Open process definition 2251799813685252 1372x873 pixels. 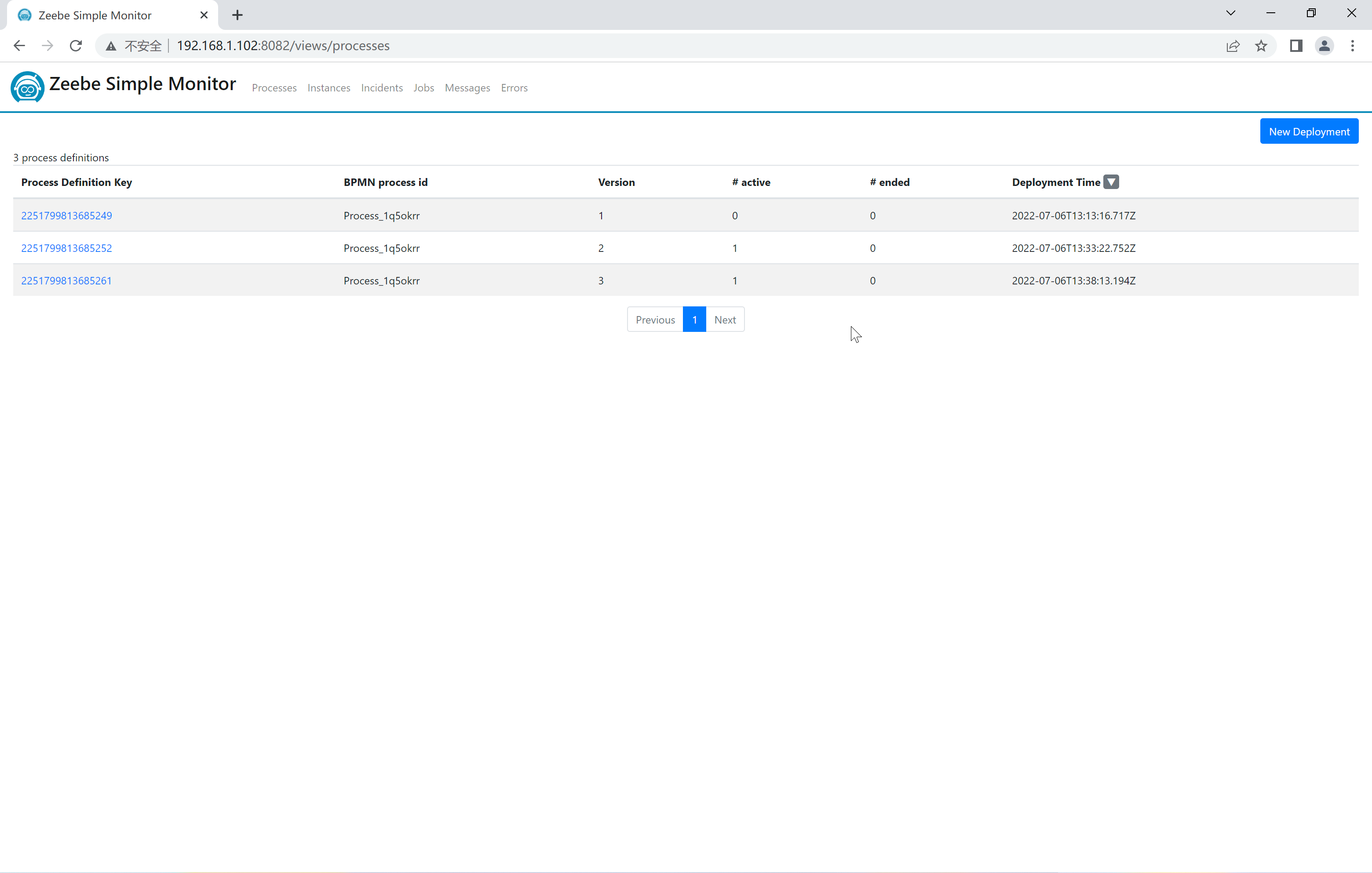click(67, 248)
